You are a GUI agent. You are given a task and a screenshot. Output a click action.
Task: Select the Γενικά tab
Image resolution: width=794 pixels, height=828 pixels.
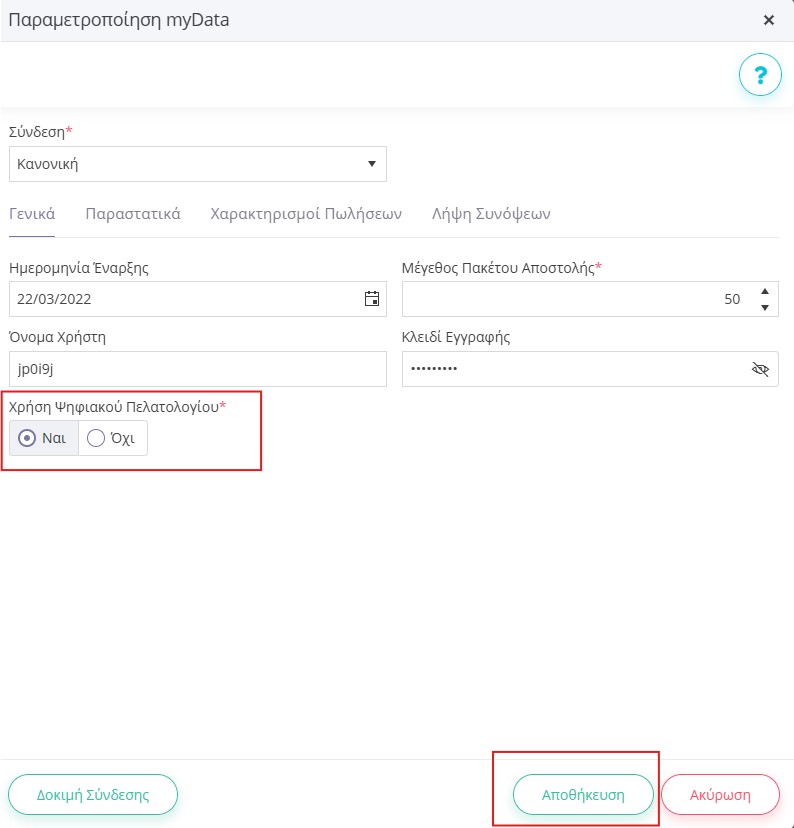[32, 214]
